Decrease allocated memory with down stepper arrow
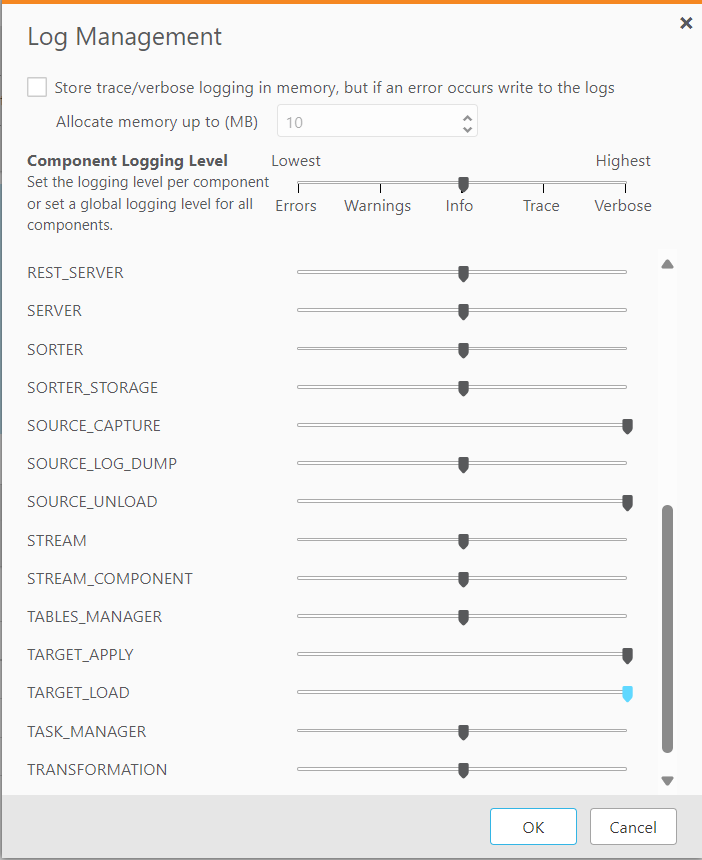This screenshot has height=860, width=702. [467, 128]
